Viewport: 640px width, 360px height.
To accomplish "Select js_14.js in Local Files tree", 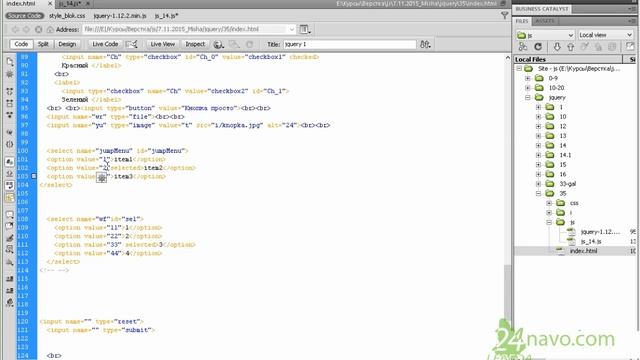I will coord(591,242).
